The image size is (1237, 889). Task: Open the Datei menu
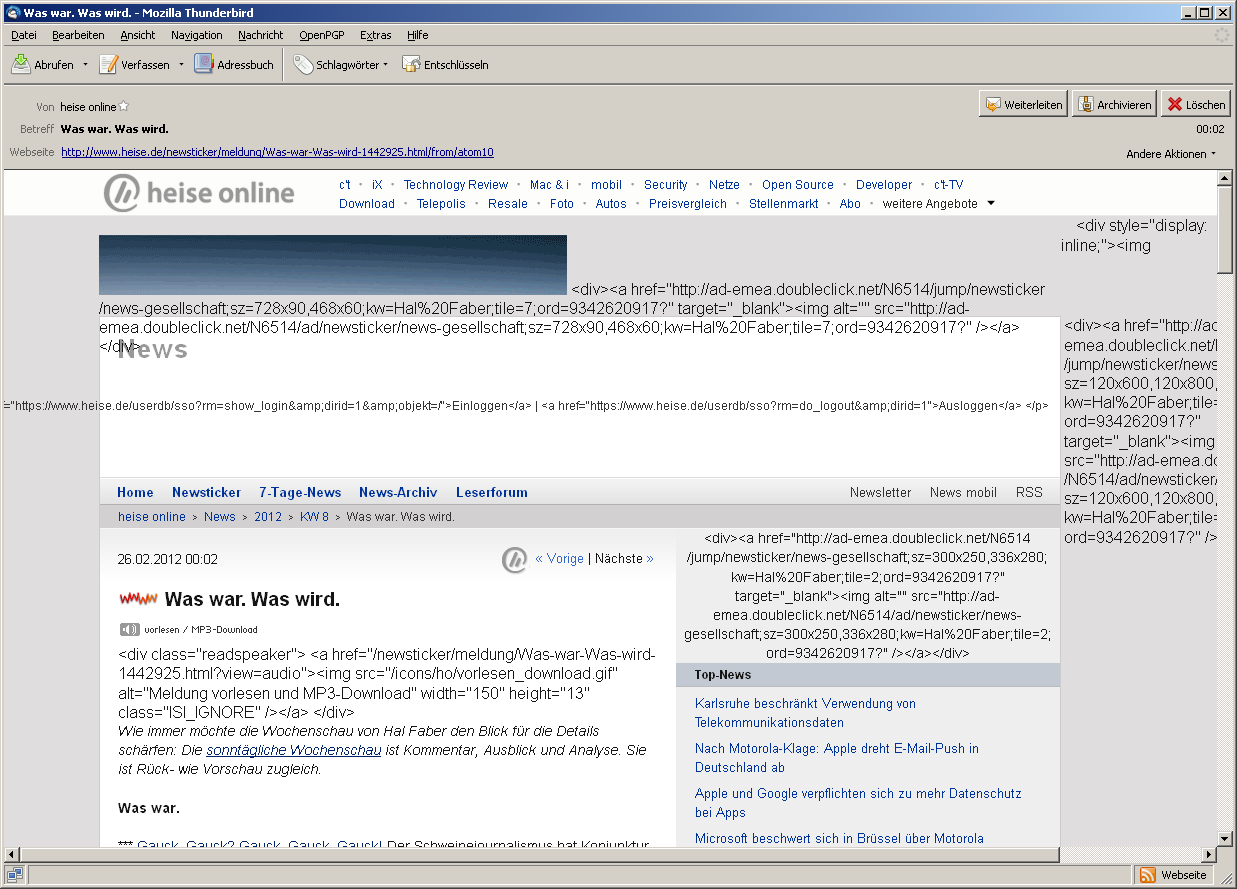[23, 35]
